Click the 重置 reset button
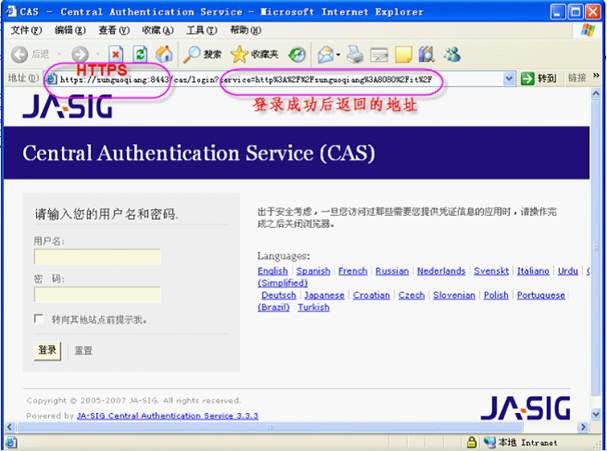 click(83, 351)
